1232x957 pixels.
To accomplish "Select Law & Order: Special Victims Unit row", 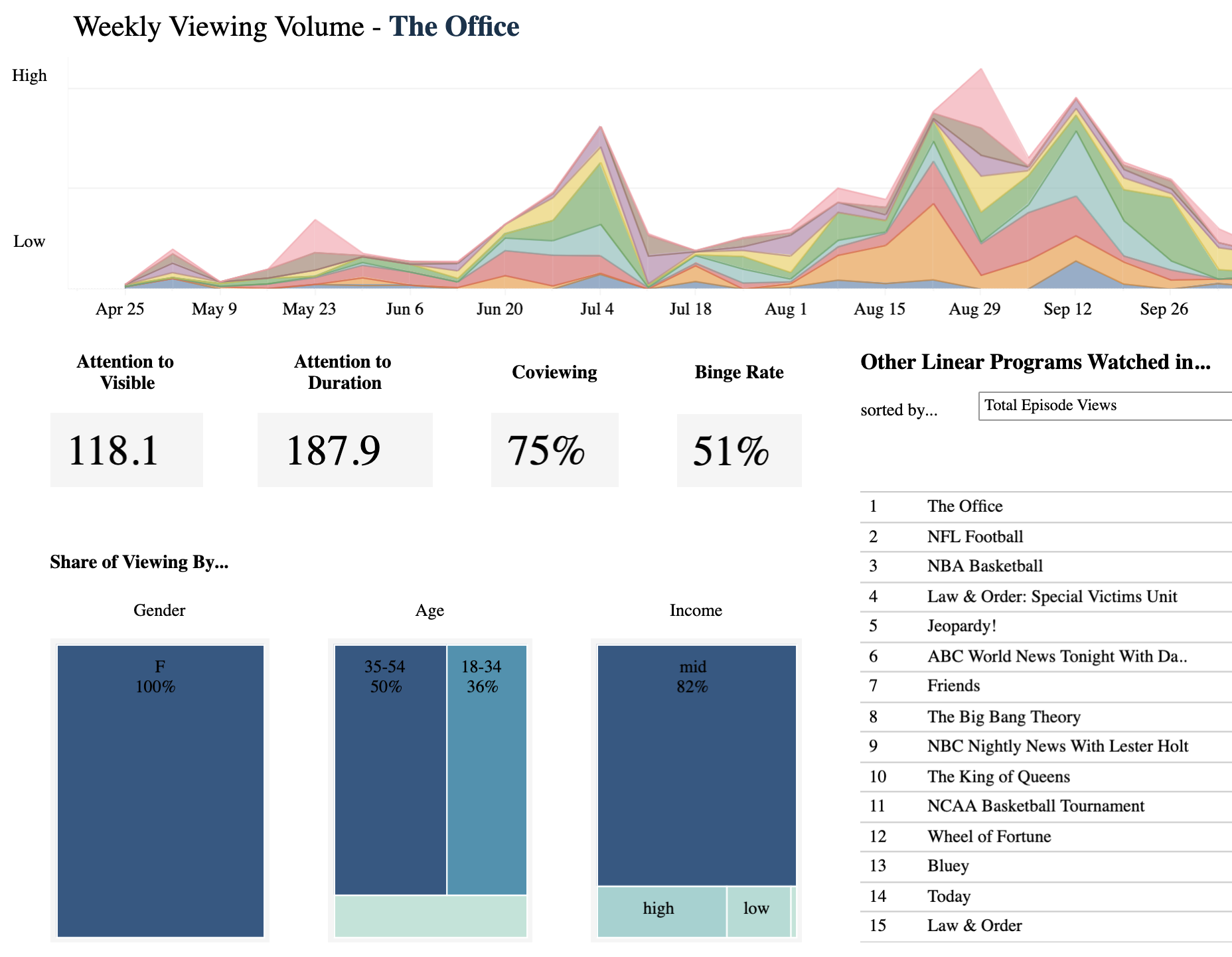I will (1046, 597).
